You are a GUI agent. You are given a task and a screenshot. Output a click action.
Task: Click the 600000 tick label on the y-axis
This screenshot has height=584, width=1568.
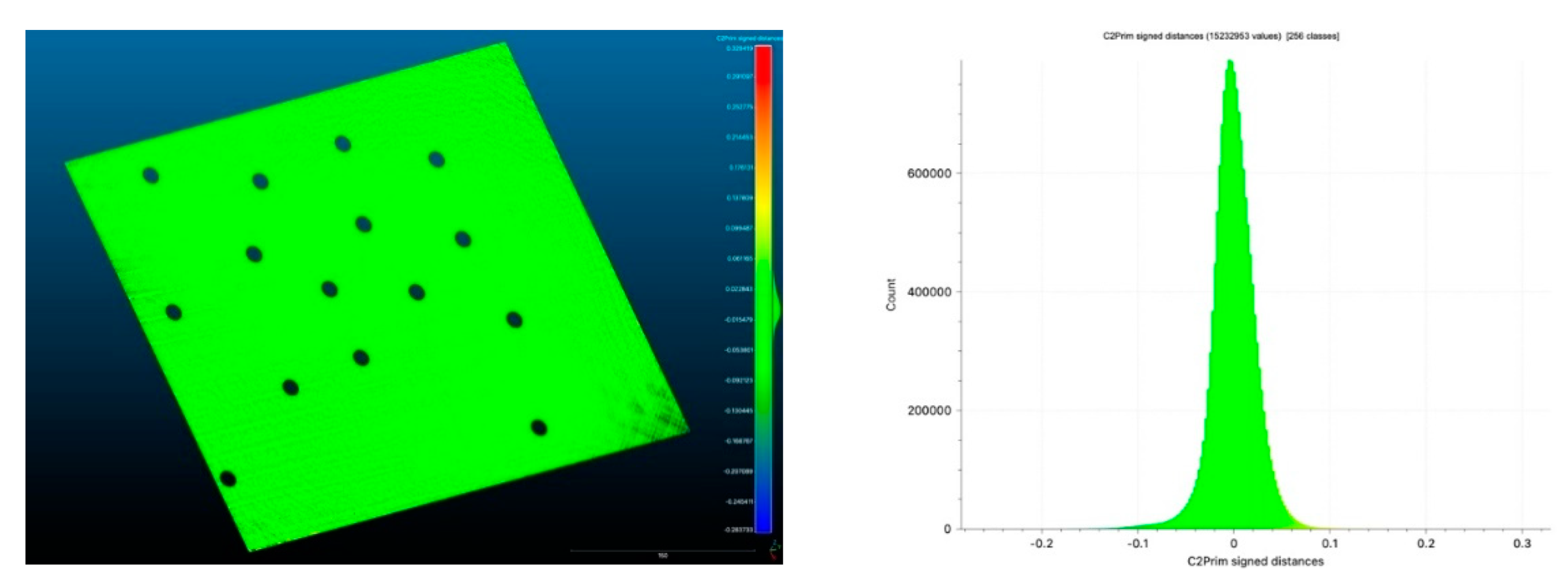[x=929, y=173]
